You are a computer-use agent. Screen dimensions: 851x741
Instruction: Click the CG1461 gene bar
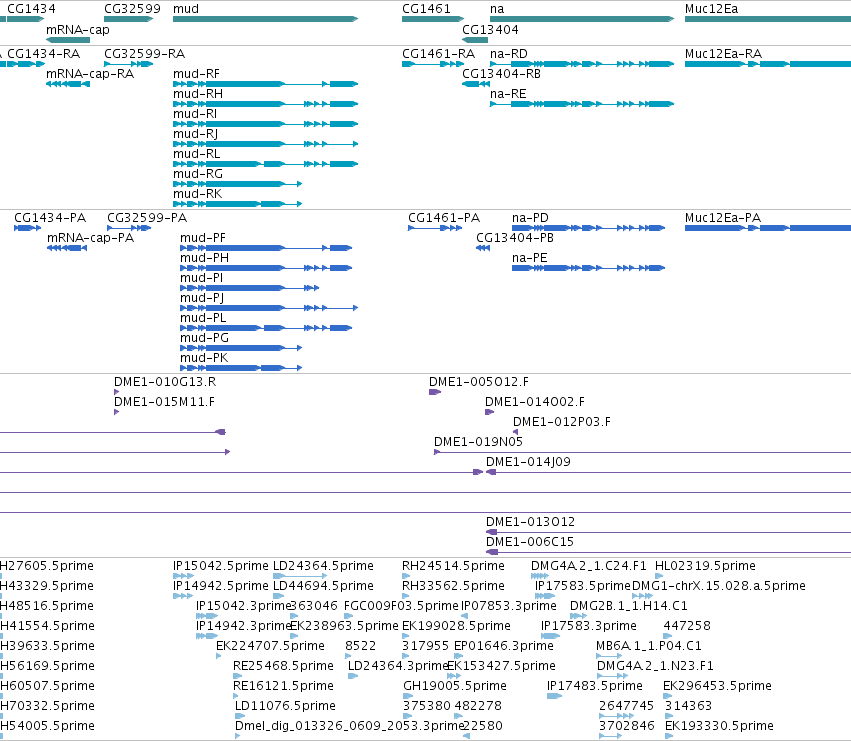[x=433, y=19]
